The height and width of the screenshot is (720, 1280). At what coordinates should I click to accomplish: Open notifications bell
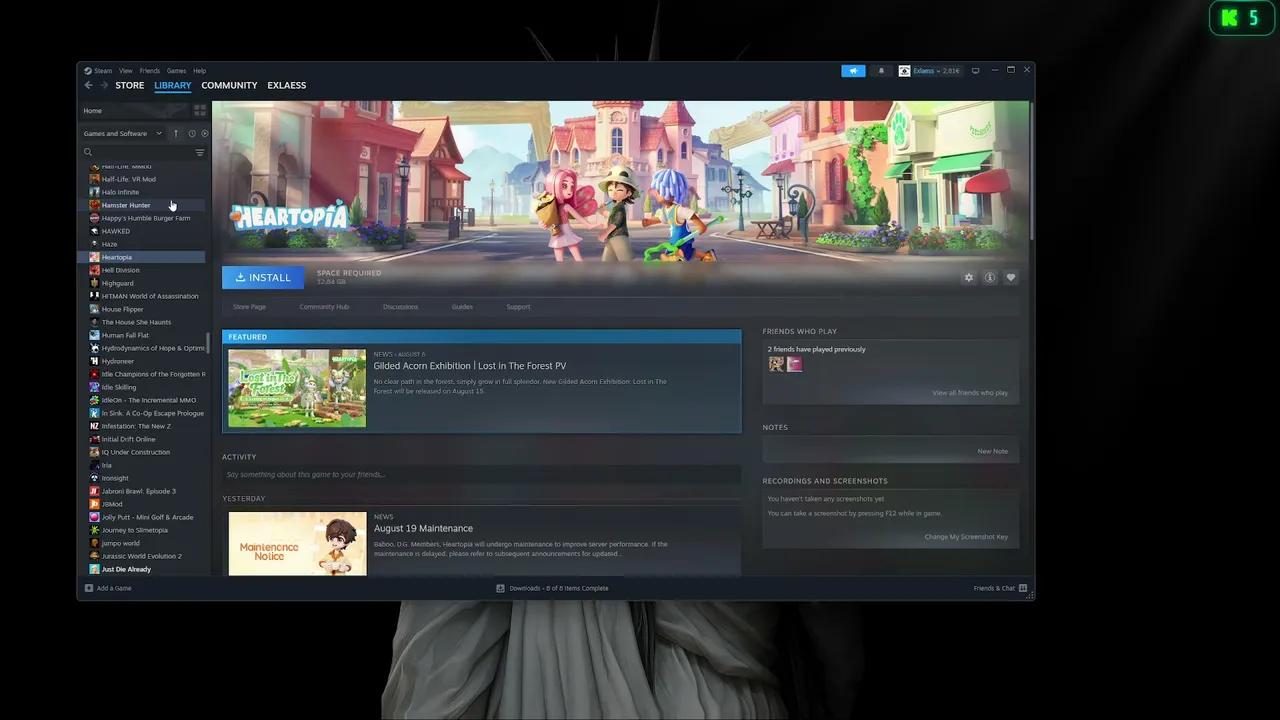[x=881, y=71]
